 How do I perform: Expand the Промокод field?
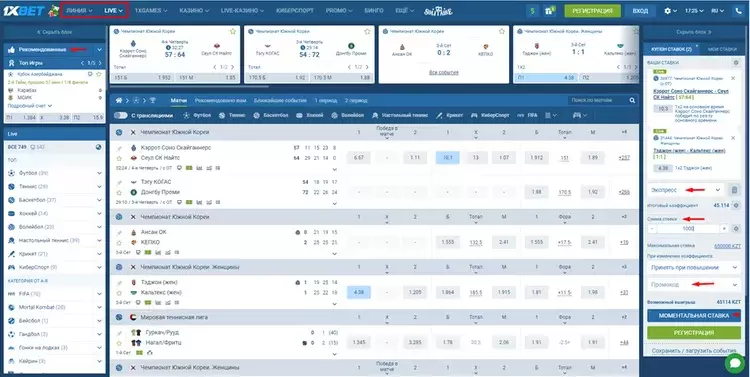point(694,285)
